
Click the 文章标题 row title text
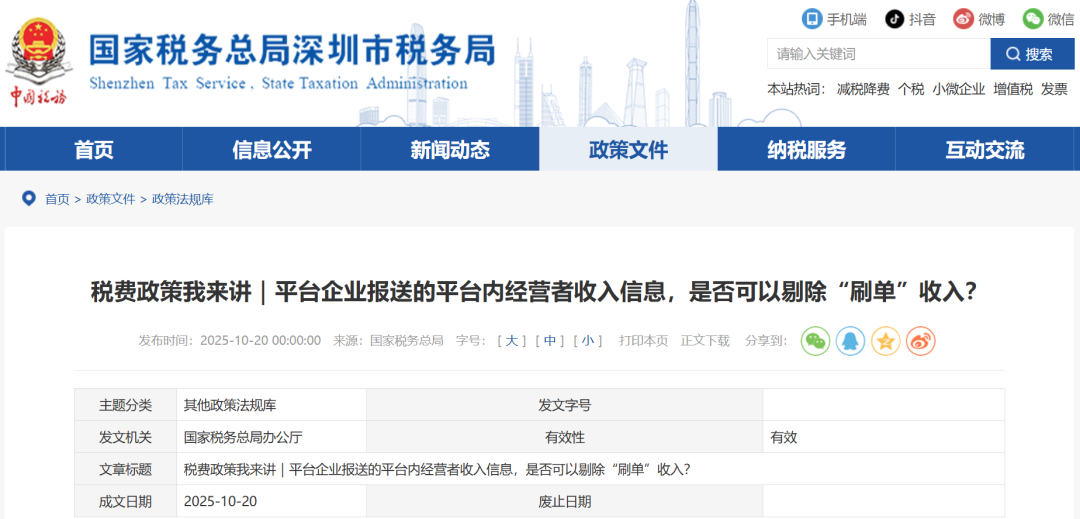(437, 469)
